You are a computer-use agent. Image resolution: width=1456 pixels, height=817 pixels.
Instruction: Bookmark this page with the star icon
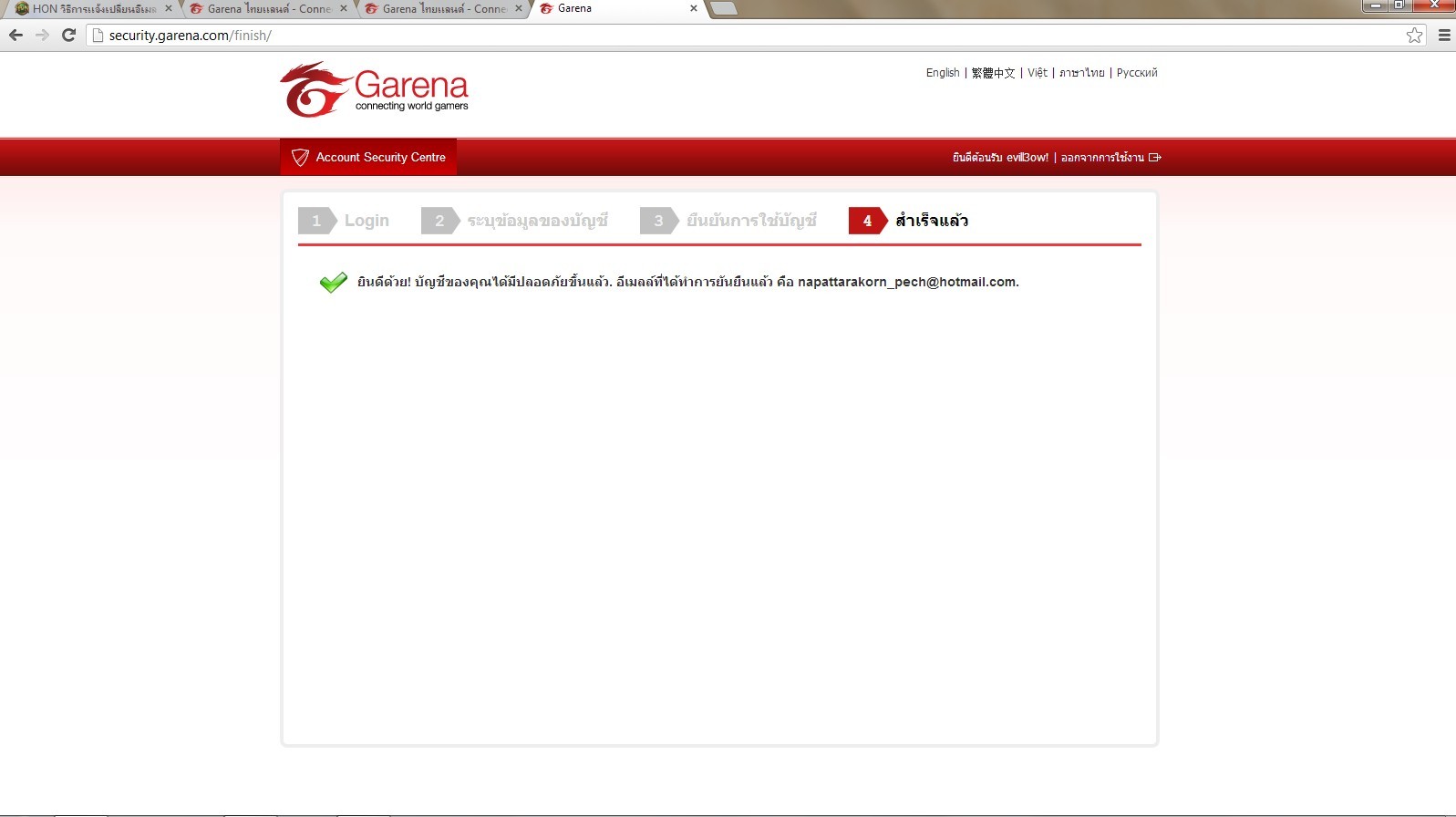[x=1414, y=36]
